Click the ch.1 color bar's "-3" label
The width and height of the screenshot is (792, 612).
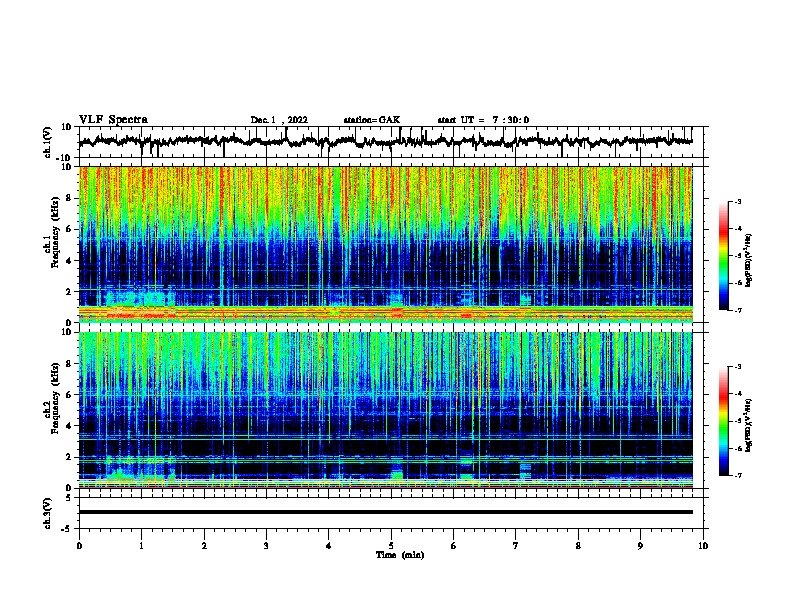738,202
